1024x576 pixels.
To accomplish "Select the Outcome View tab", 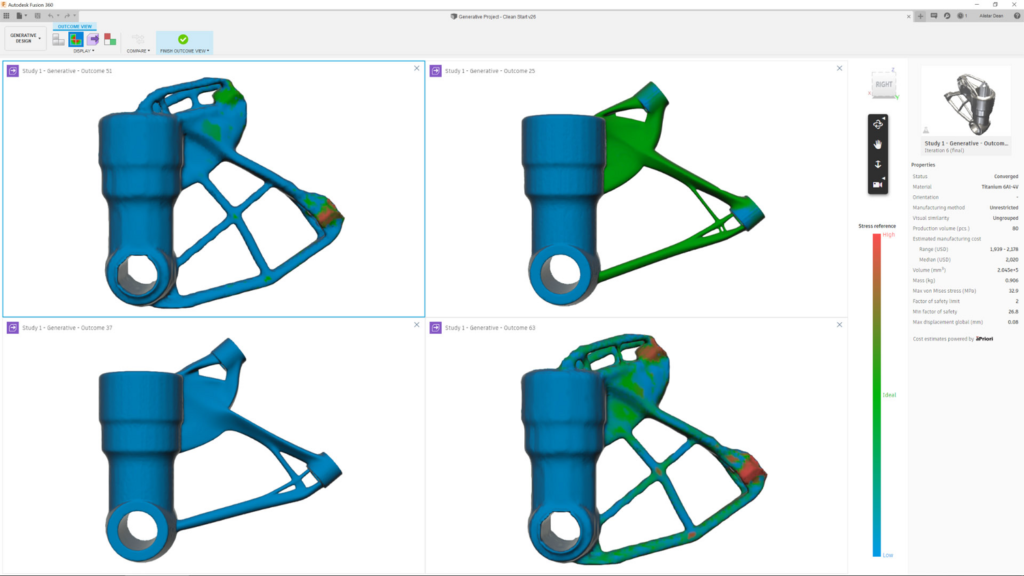I will click(x=77, y=26).
